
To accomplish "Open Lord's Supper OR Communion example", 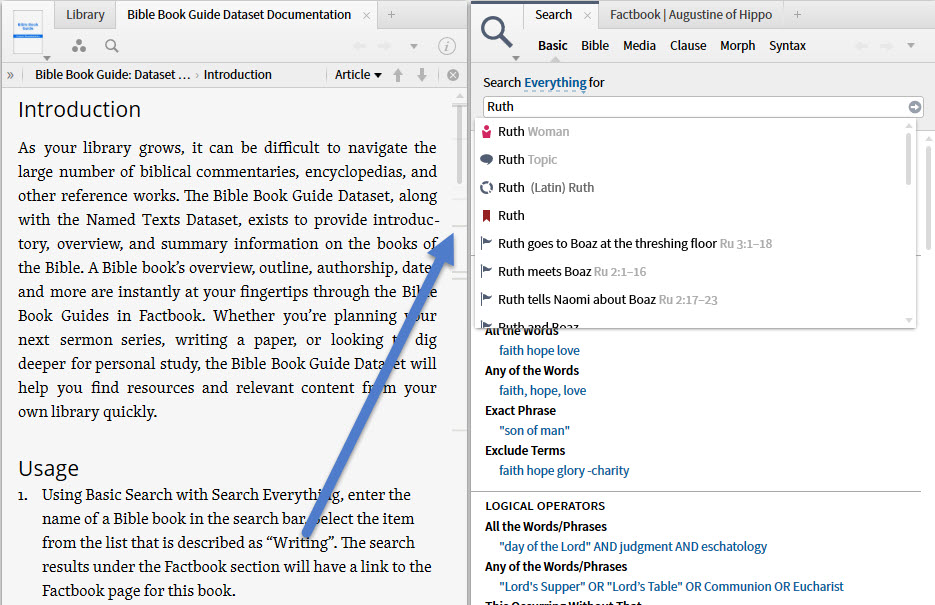I will pyautogui.click(x=671, y=587).
